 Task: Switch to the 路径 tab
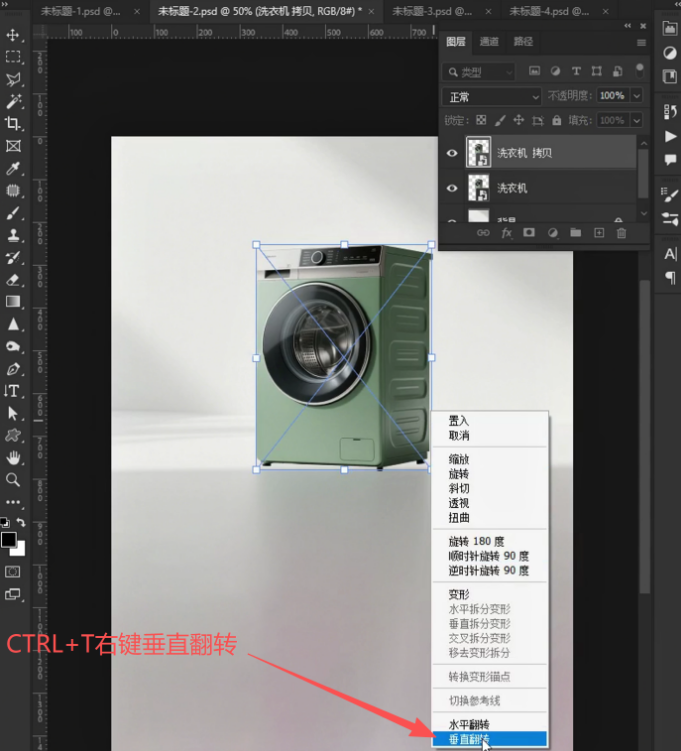(523, 42)
